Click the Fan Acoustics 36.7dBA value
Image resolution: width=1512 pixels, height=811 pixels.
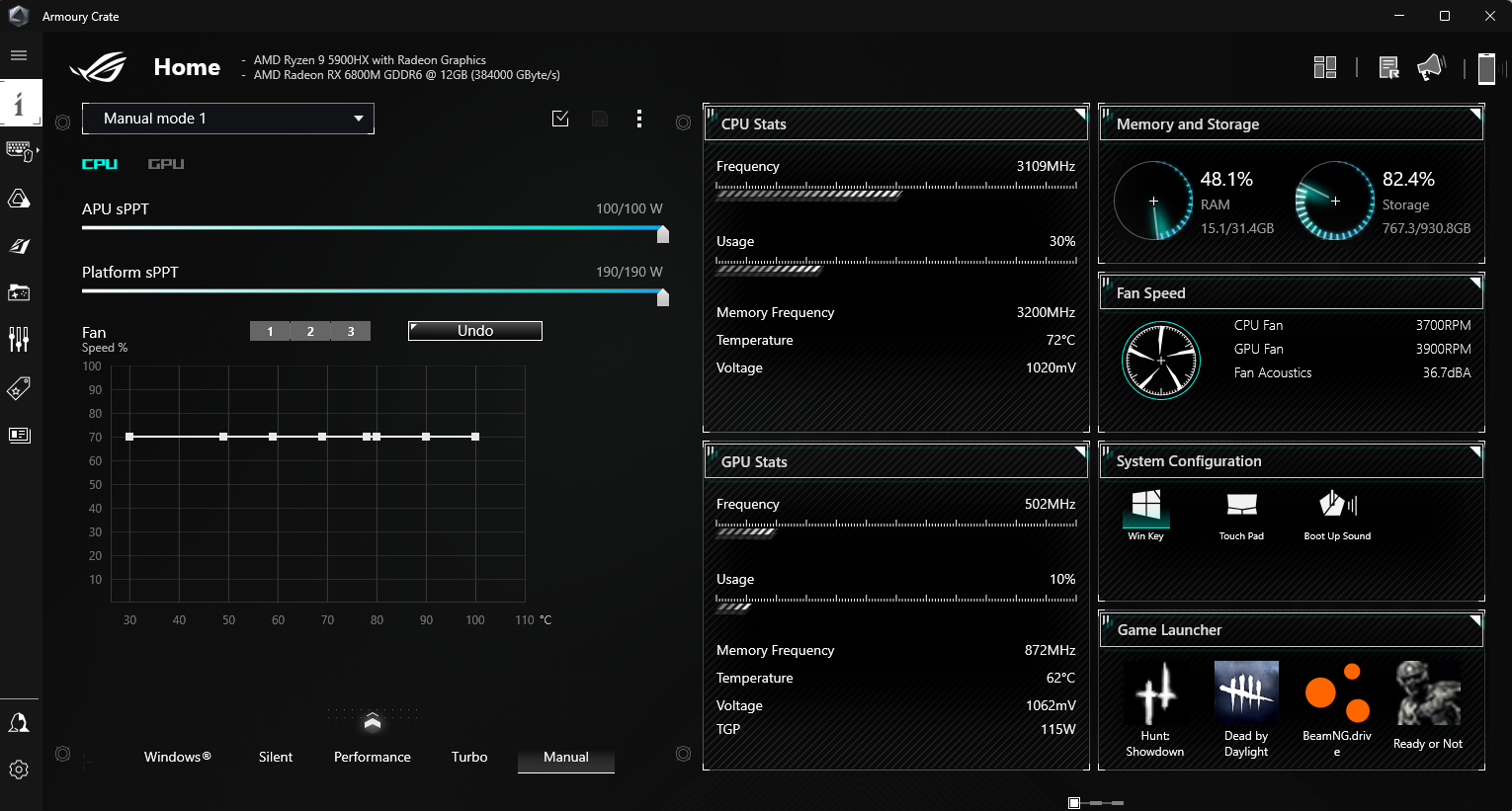coord(1447,372)
